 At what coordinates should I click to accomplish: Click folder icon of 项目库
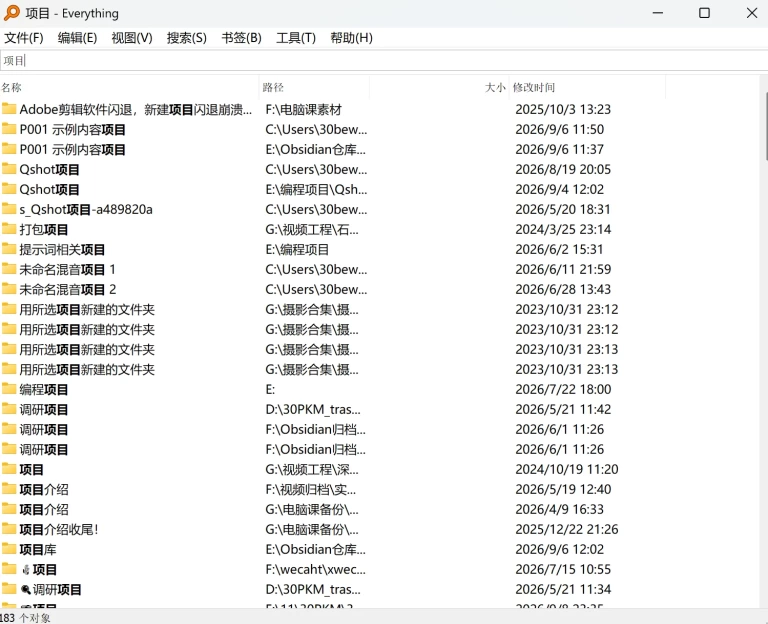tap(9, 549)
